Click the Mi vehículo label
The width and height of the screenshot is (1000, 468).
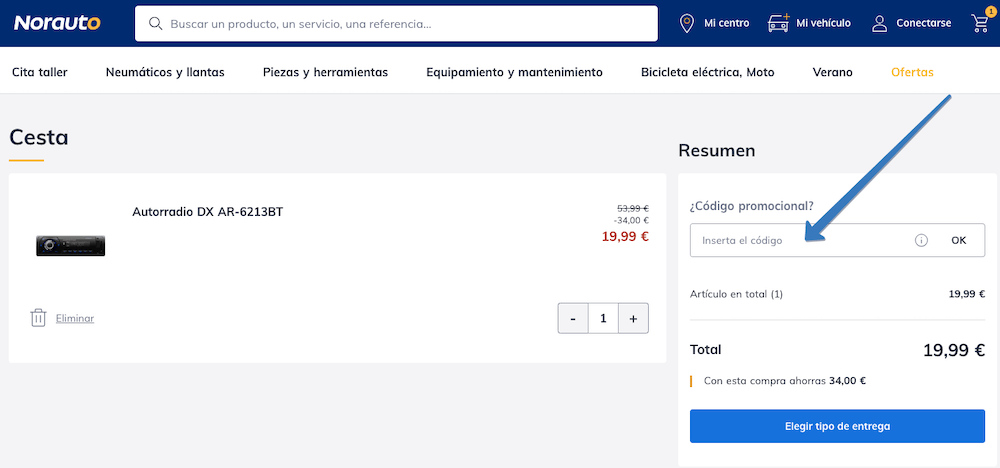tap(823, 23)
